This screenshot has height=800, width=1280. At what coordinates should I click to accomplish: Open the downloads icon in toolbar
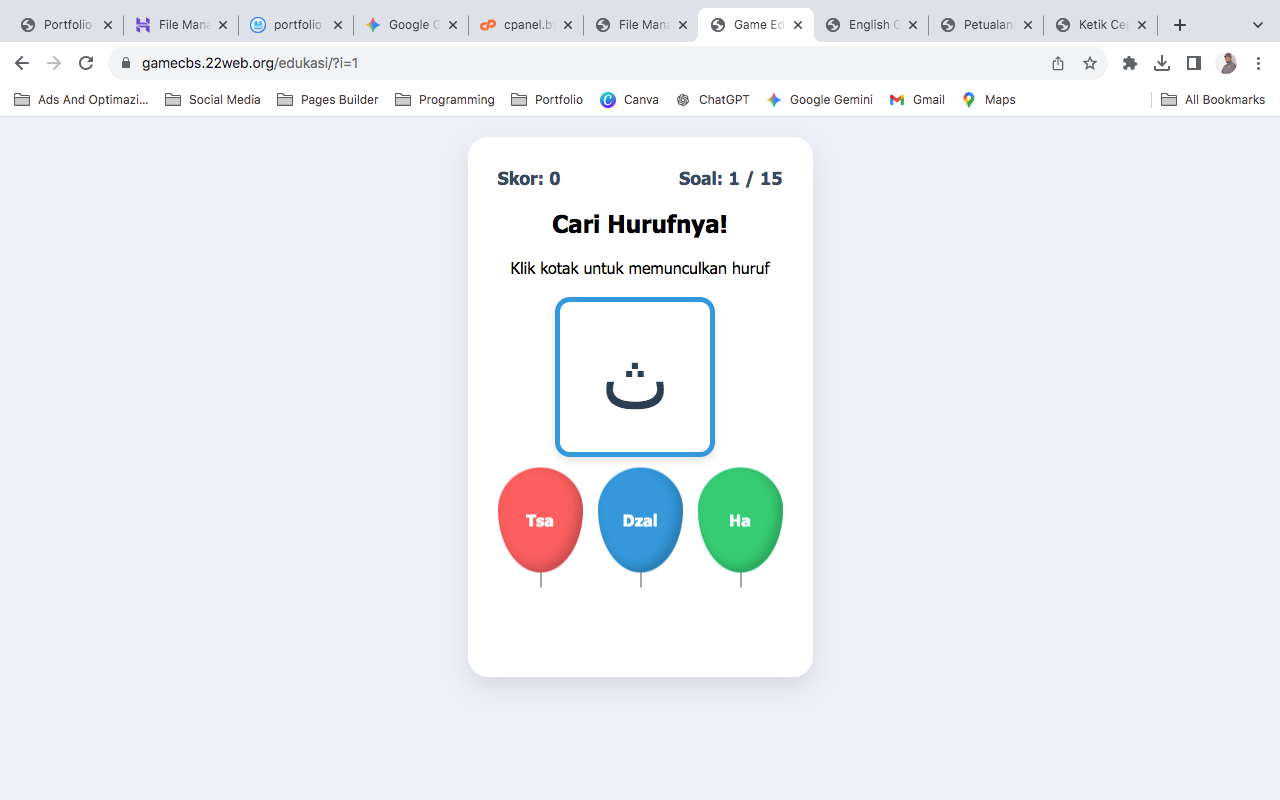[1161, 63]
